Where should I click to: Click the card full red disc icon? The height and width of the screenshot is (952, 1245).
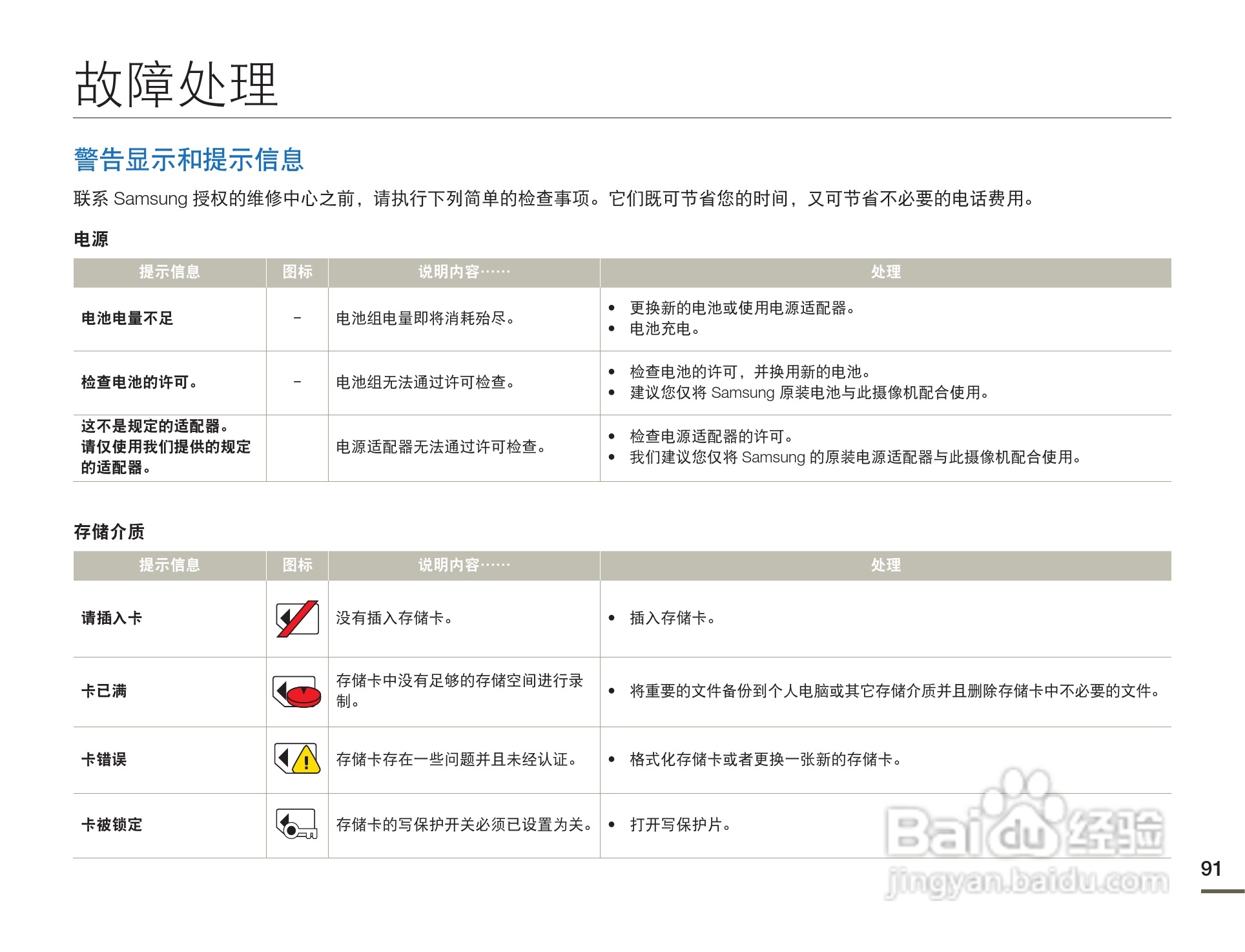click(297, 692)
